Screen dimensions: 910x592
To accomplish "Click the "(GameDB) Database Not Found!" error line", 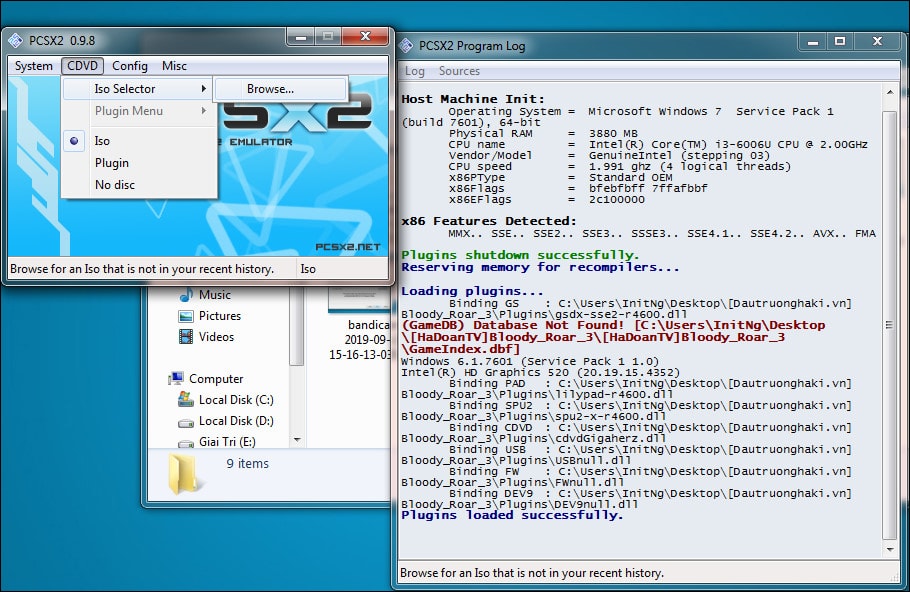I will point(613,337).
